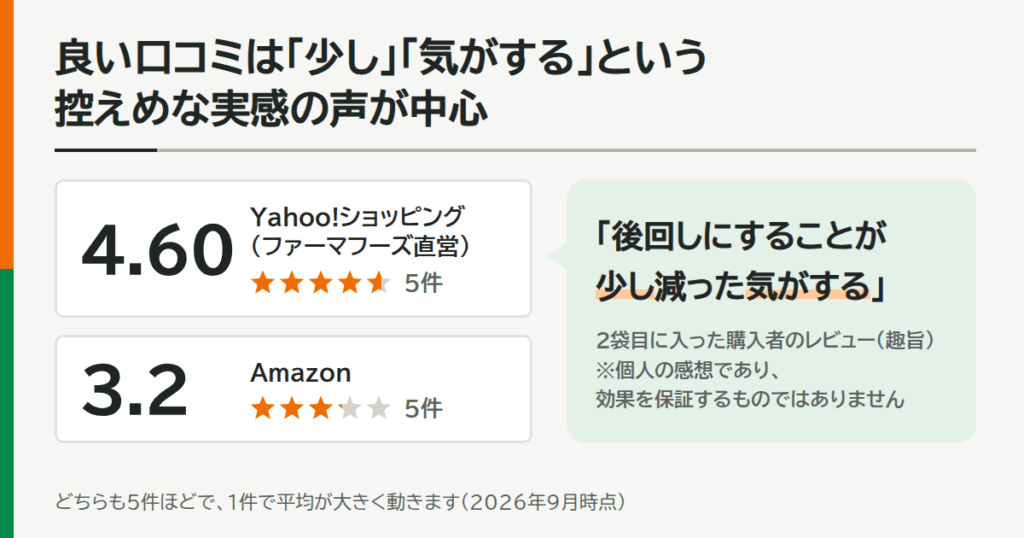Select the 3.2 Amazon rating score
This screenshot has width=1024, height=538.
click(135, 390)
